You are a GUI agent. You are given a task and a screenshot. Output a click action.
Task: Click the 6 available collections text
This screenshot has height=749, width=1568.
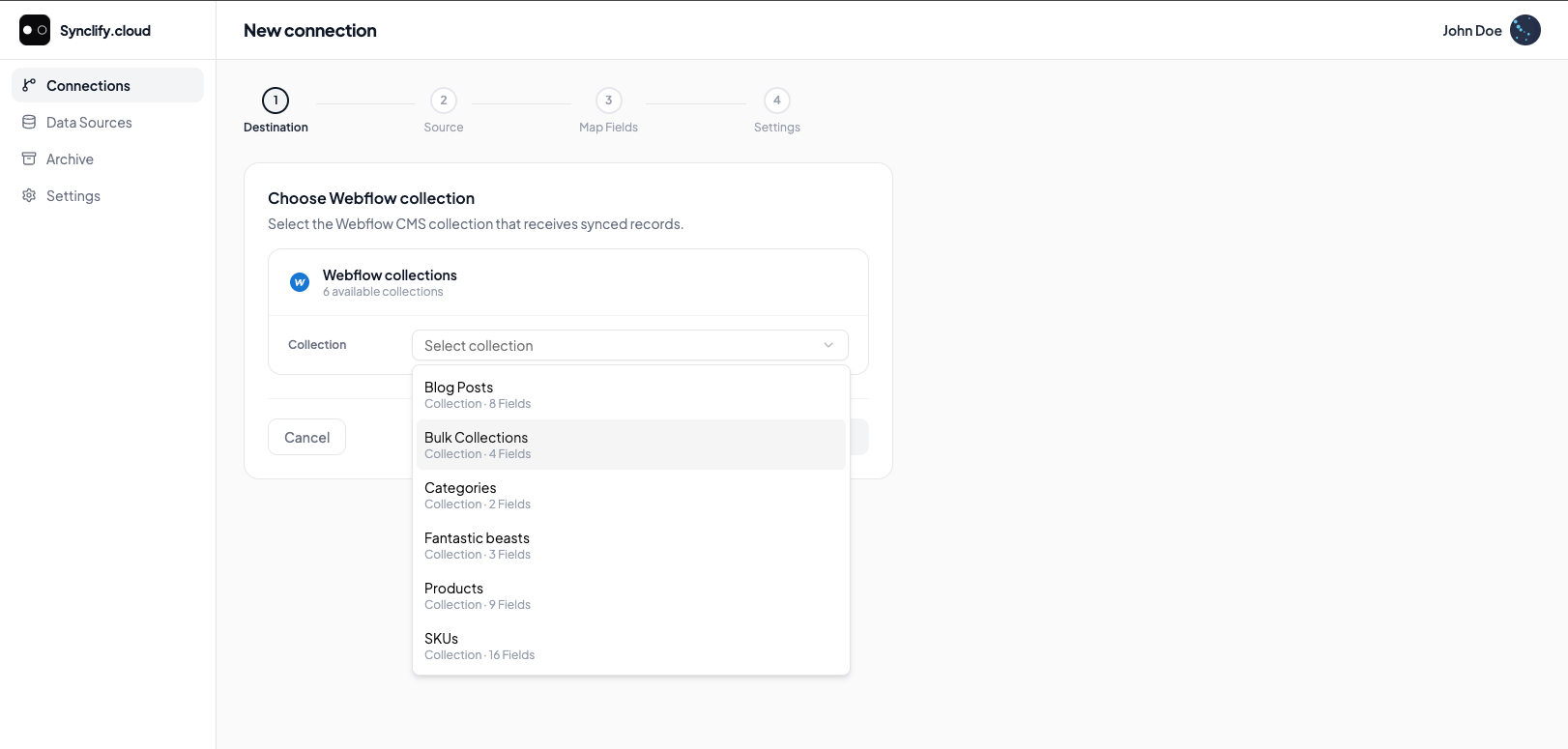(383, 292)
